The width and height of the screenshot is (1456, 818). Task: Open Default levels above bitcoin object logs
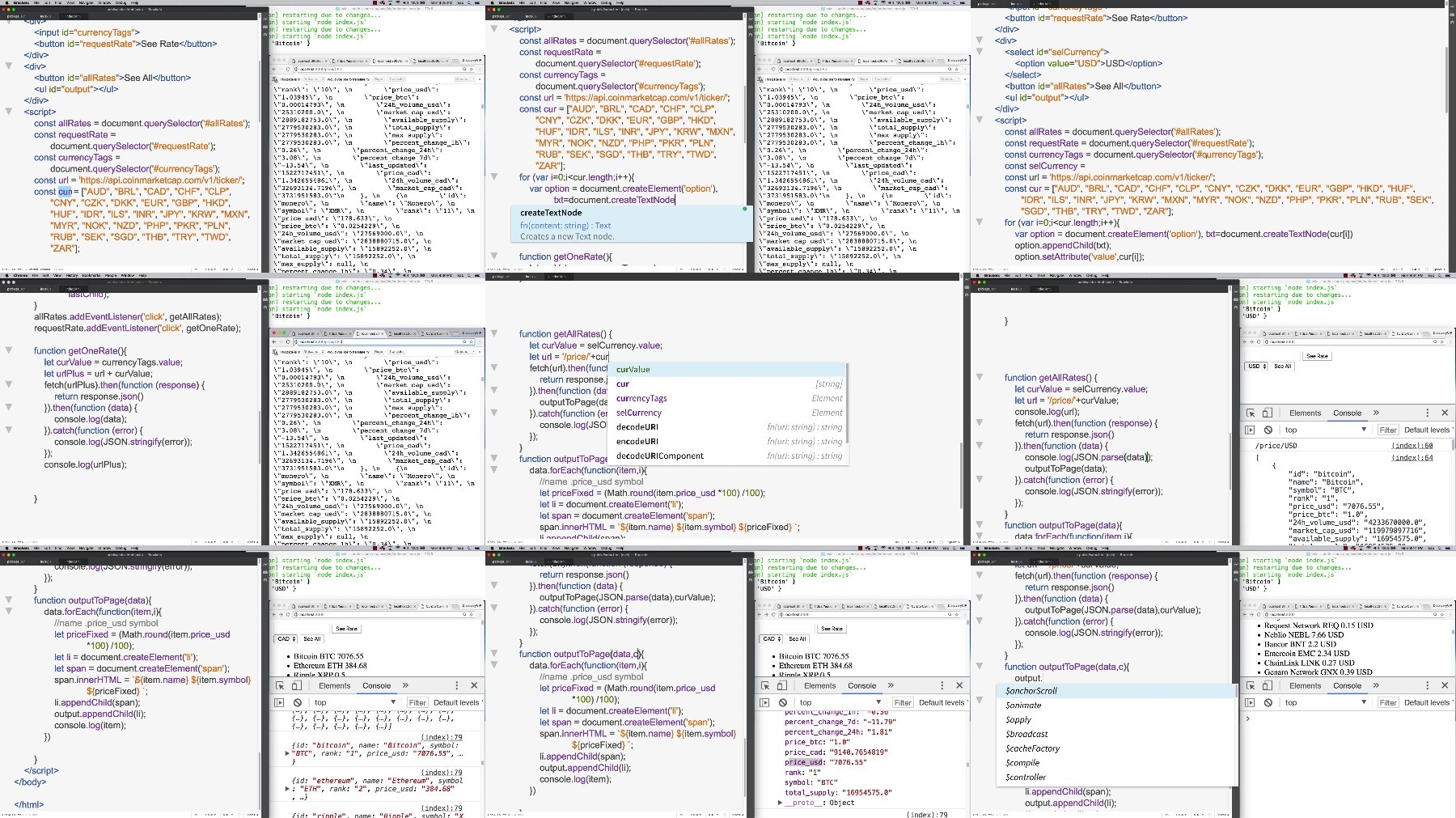pos(457,702)
